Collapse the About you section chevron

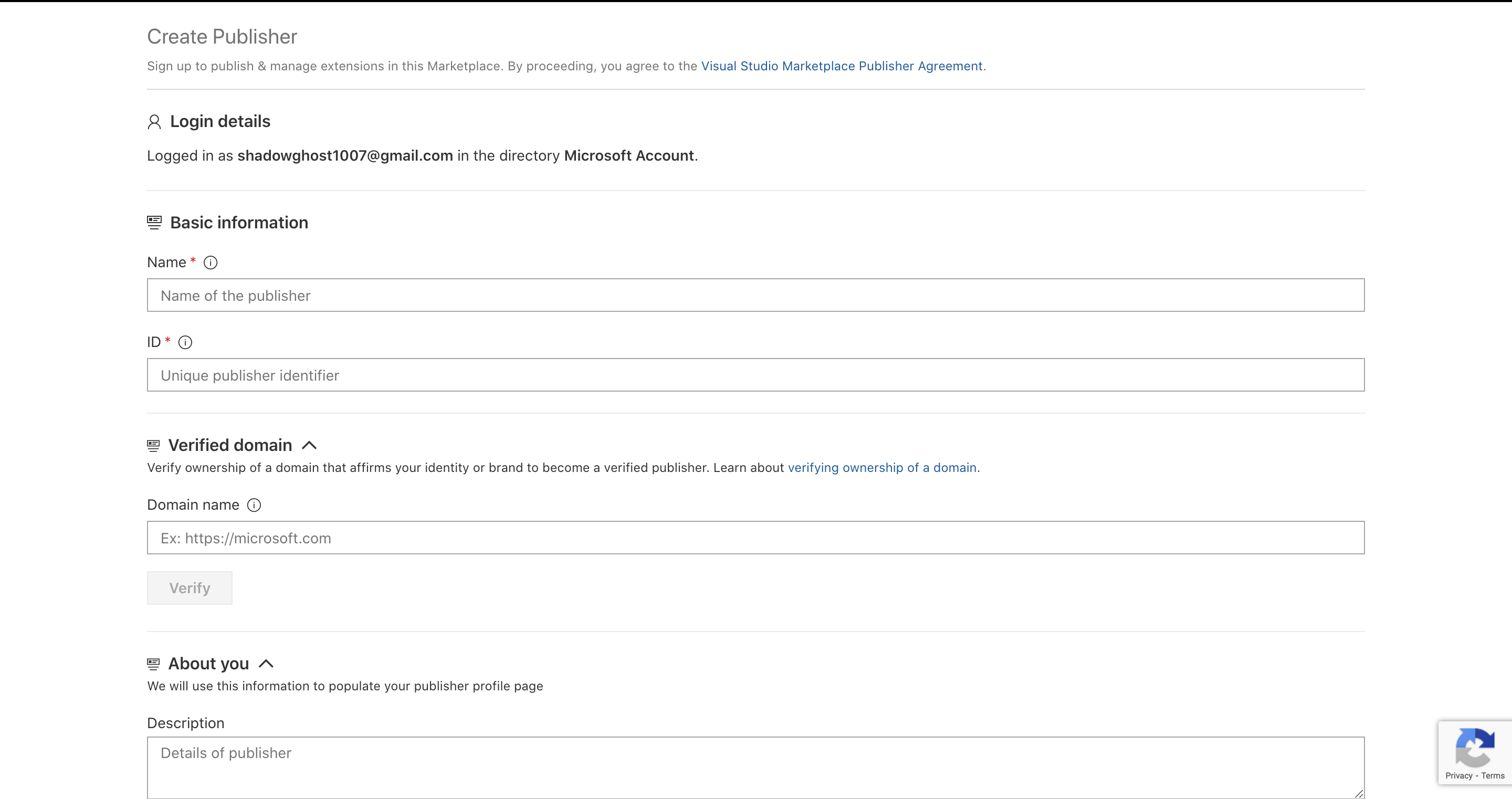click(266, 664)
